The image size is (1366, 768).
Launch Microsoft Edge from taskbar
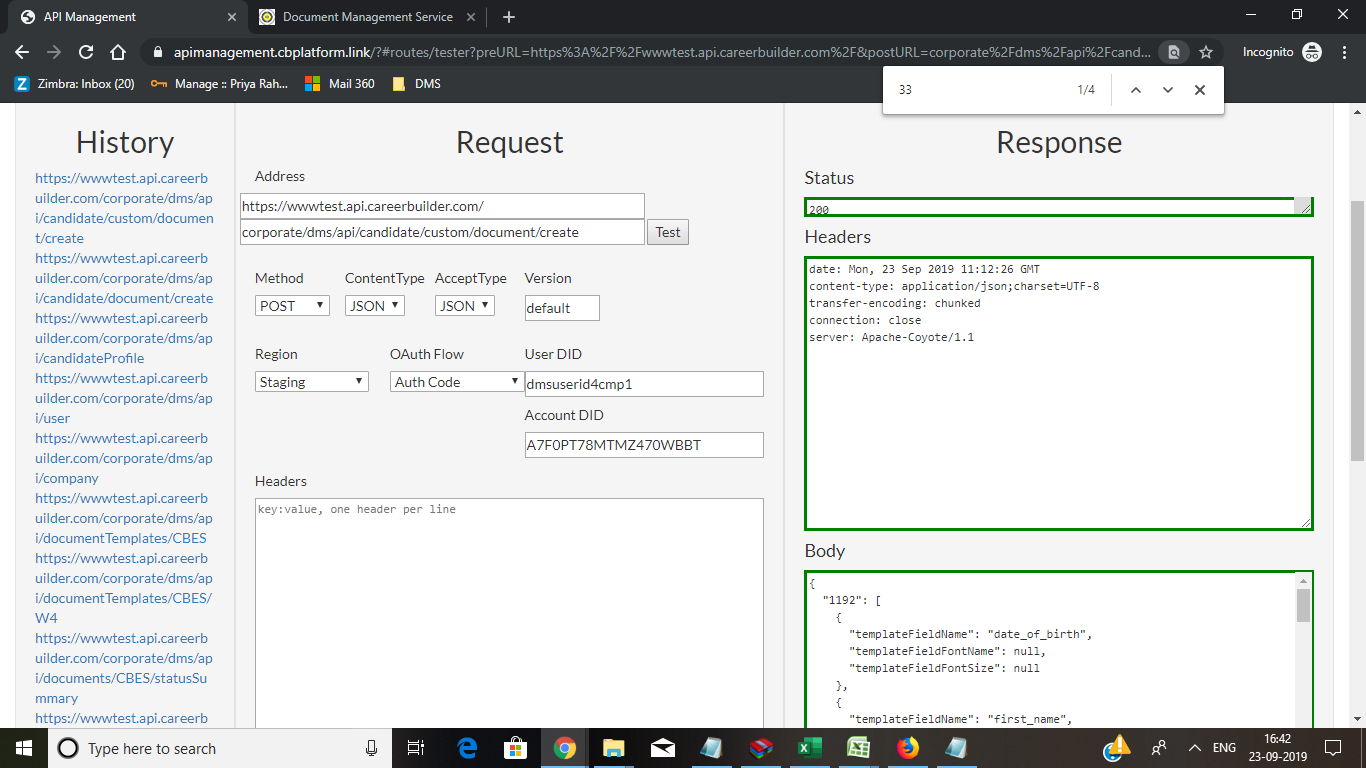pyautogui.click(x=467, y=748)
